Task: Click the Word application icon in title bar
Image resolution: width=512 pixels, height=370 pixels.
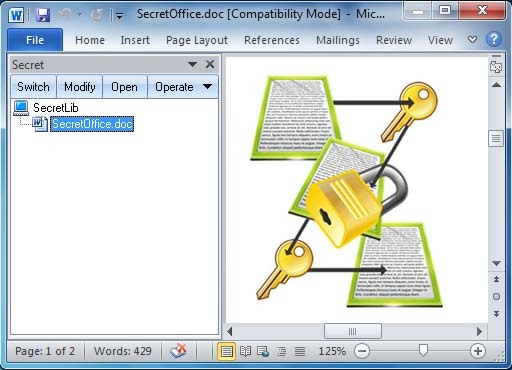Action: pos(16,15)
